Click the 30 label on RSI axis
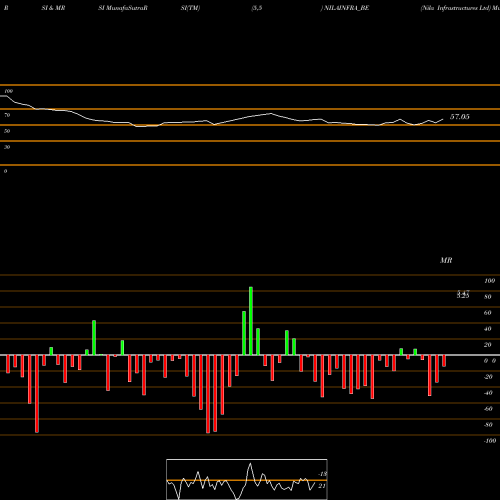This screenshot has height=500, width=500. pos(7,147)
